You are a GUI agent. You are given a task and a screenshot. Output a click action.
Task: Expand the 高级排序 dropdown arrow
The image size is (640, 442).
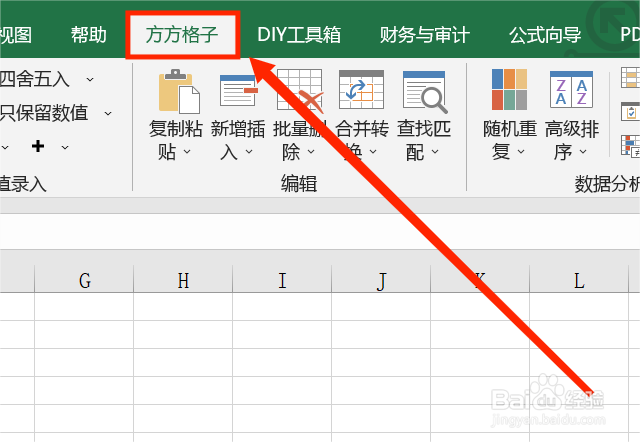click(x=583, y=152)
